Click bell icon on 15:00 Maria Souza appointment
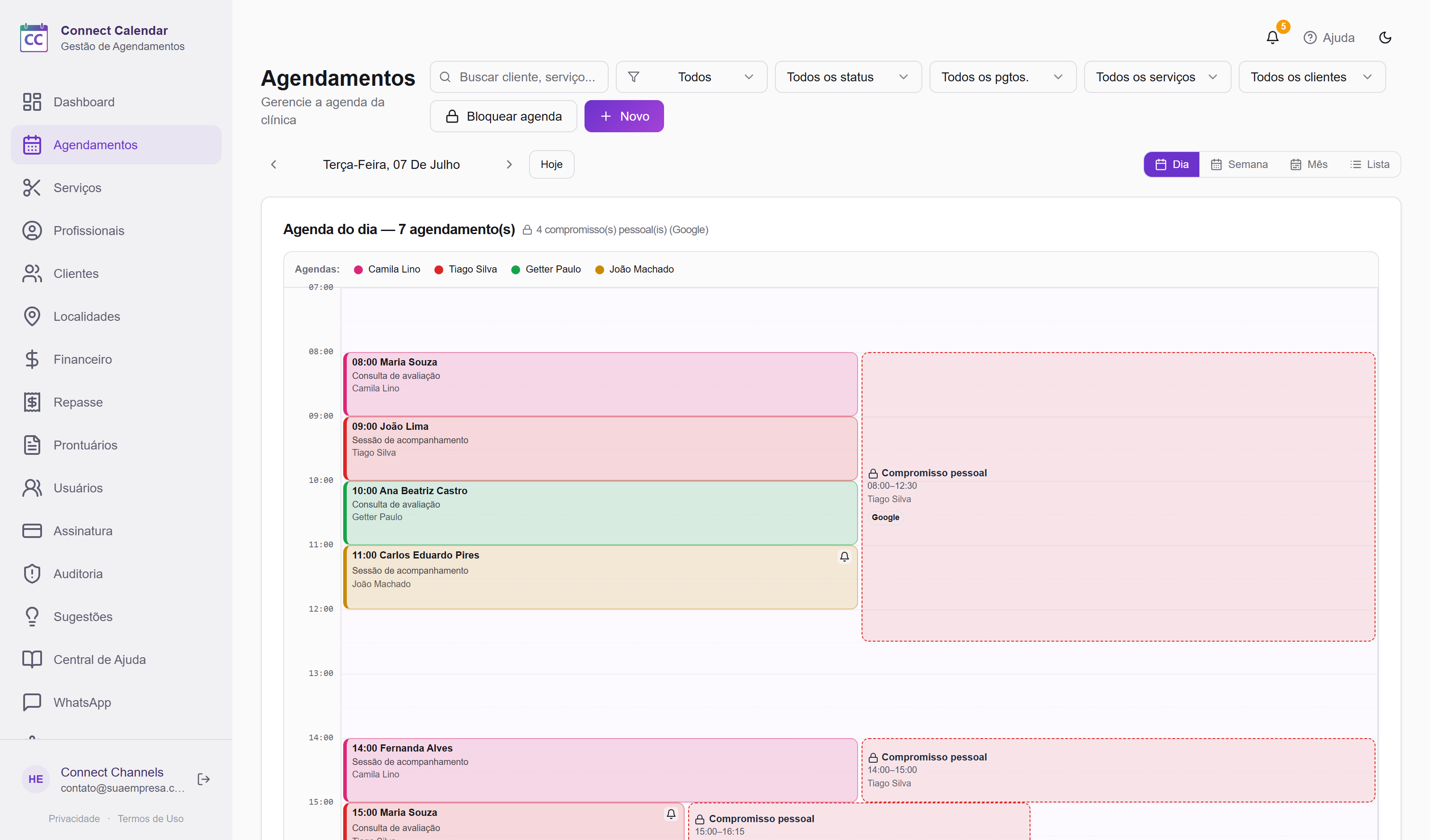 [671, 814]
